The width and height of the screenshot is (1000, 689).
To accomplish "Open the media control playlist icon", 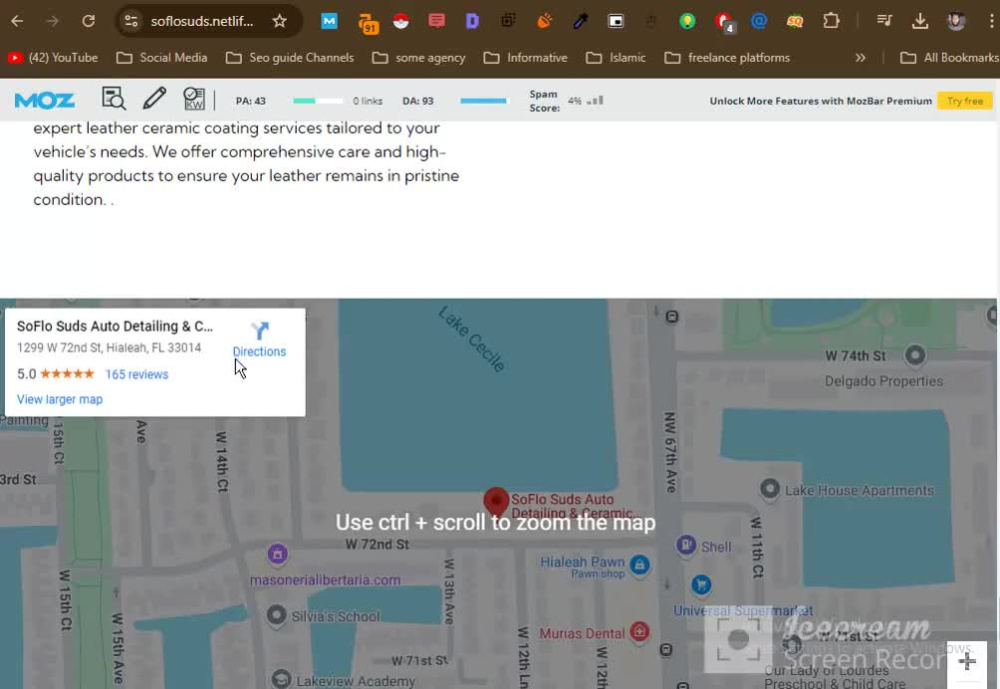I will (x=884, y=21).
